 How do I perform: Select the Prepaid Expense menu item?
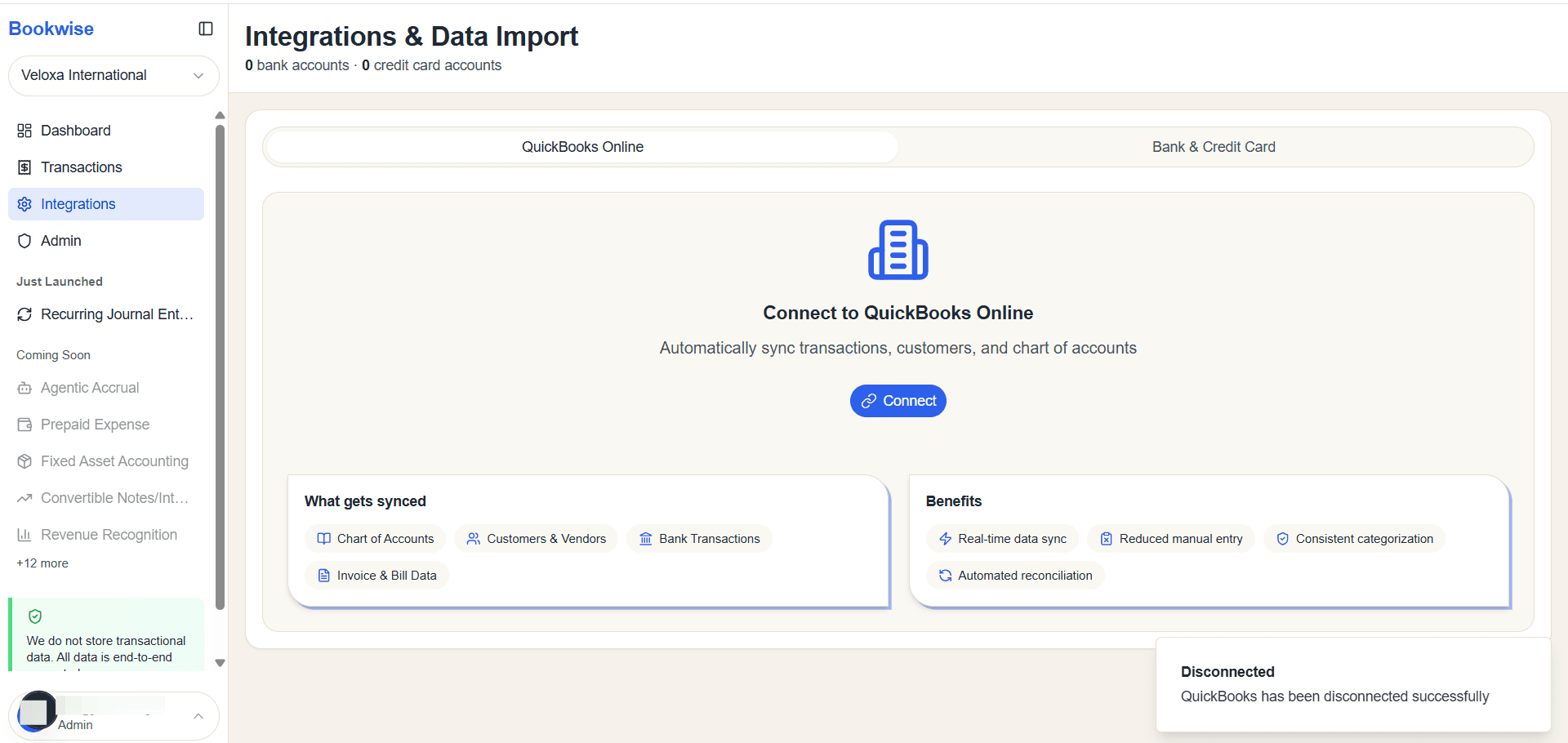(106, 425)
